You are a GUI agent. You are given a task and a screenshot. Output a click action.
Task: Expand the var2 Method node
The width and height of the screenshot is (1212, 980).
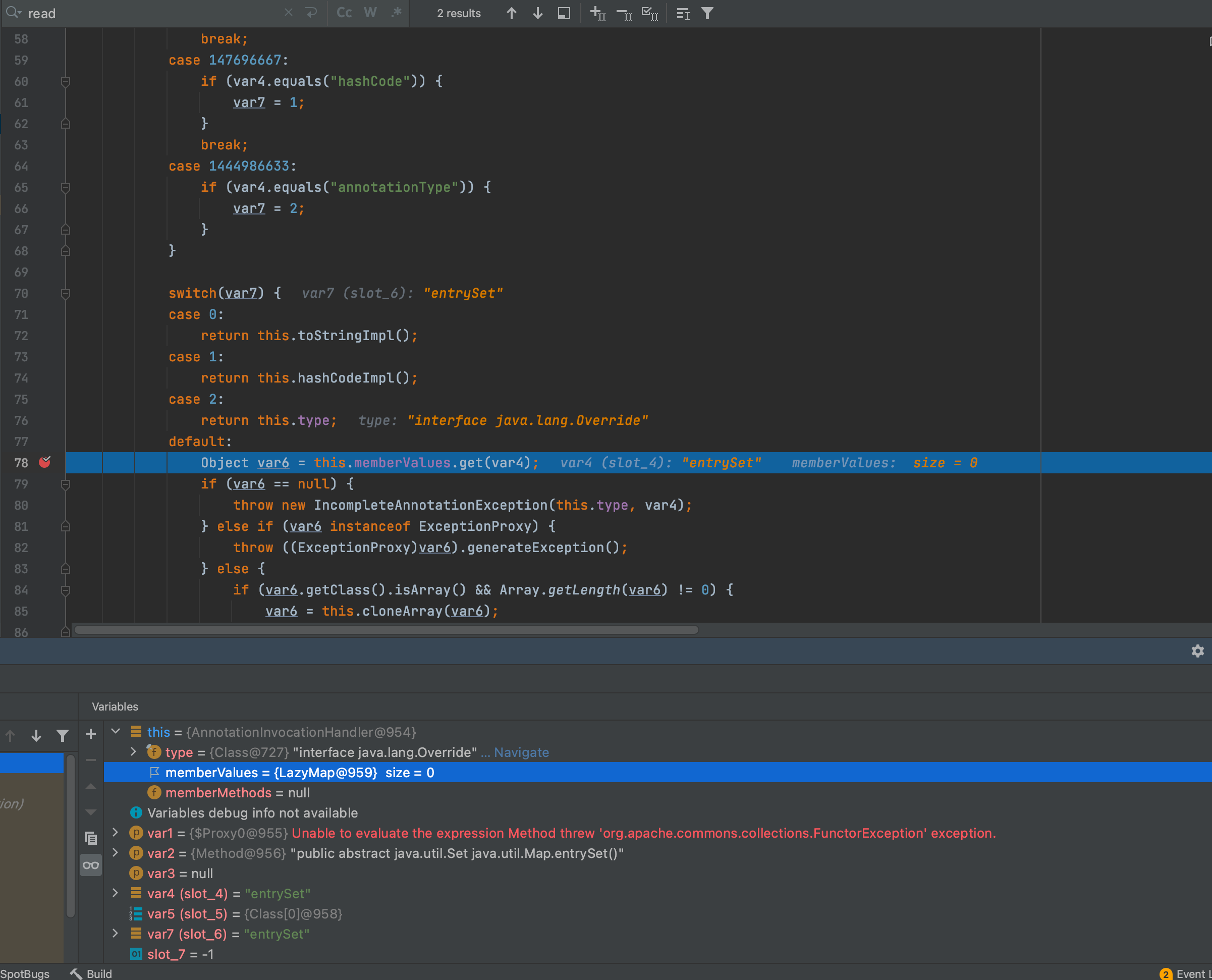click(115, 853)
